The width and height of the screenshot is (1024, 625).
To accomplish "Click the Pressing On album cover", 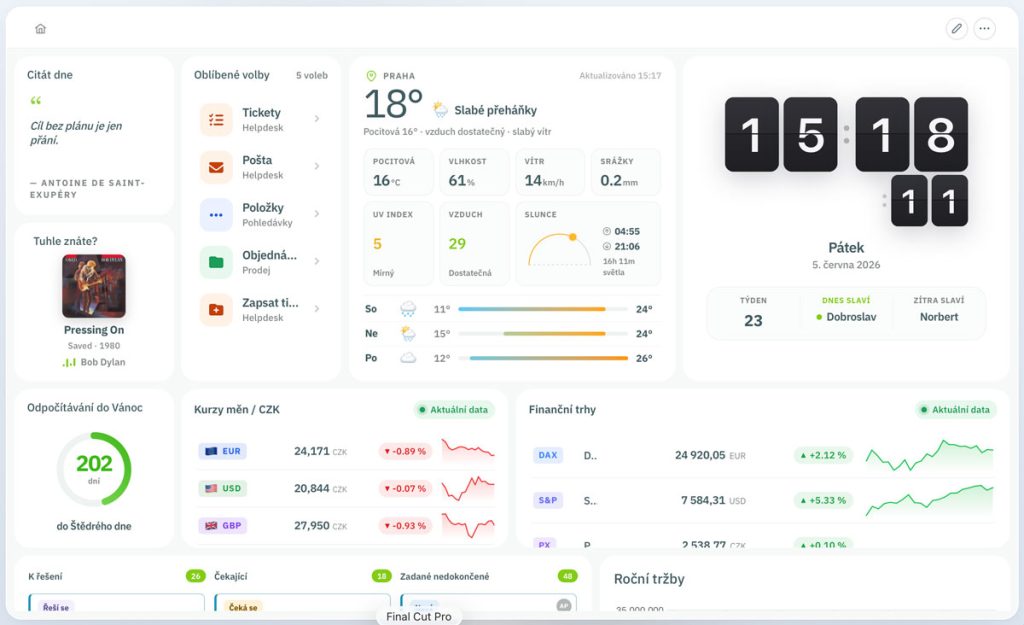I will [x=94, y=286].
